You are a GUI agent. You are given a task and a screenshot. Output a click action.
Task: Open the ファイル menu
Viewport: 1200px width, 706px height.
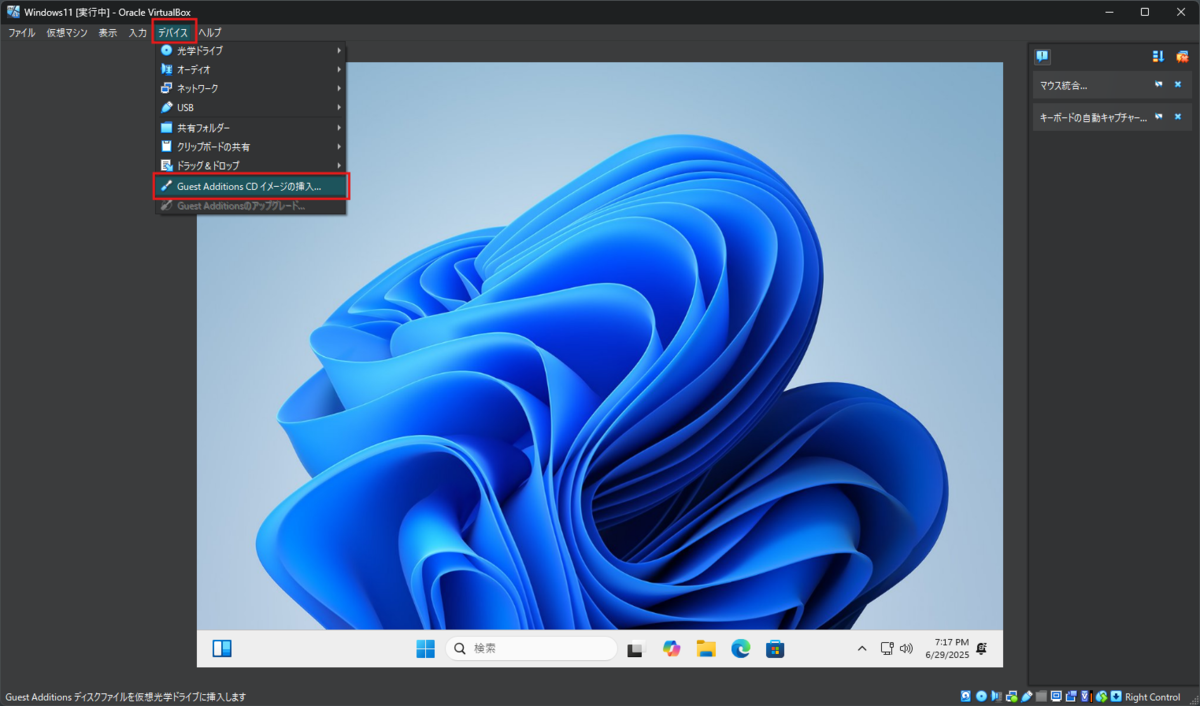[21, 33]
